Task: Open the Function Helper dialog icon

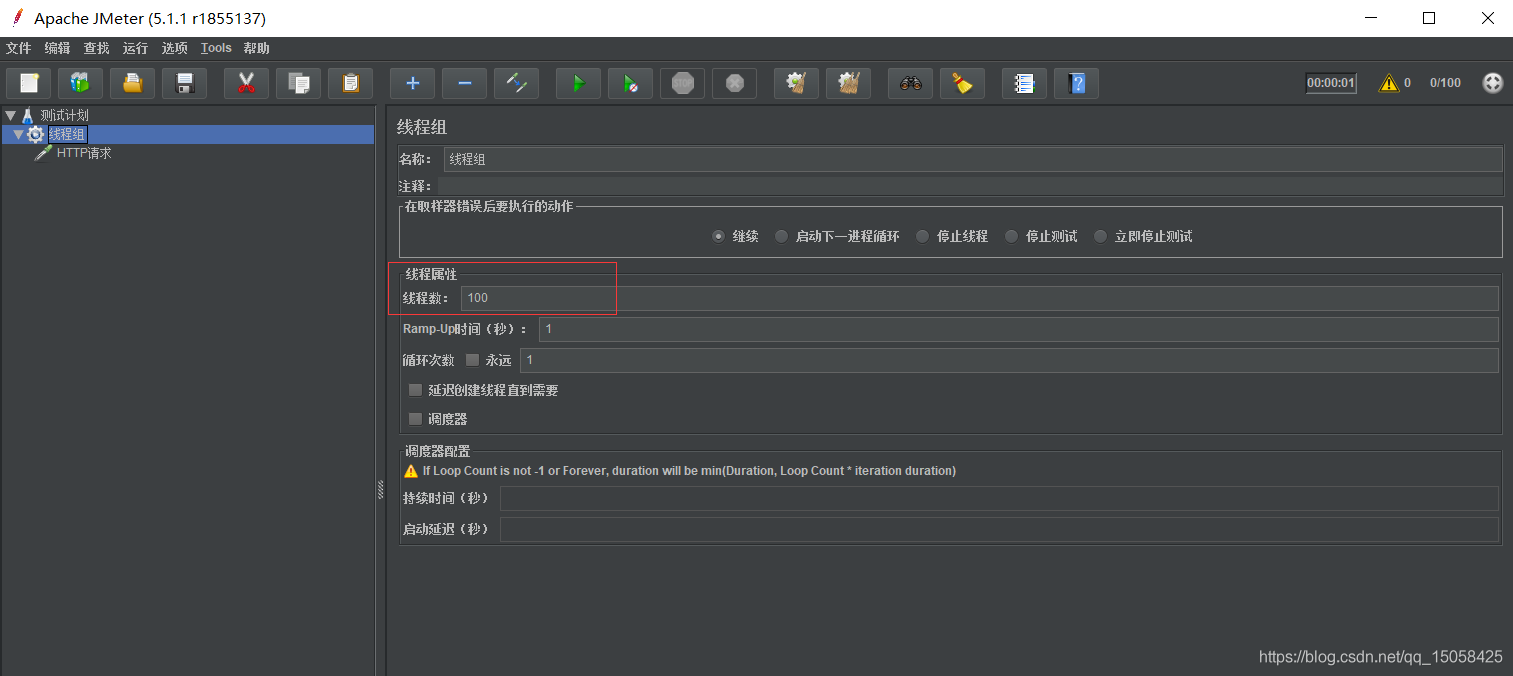Action: click(1024, 83)
